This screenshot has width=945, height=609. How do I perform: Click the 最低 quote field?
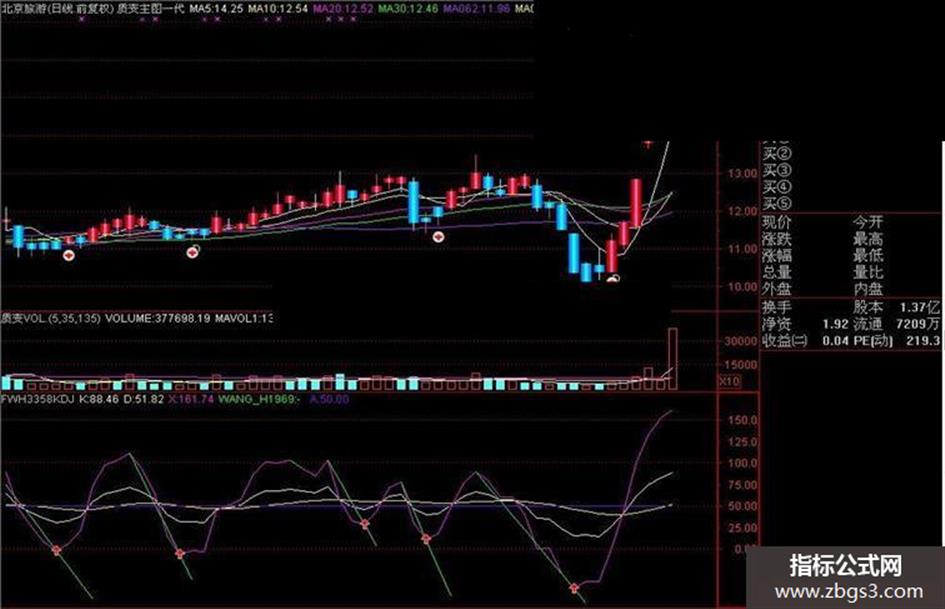pyautogui.click(x=868, y=256)
